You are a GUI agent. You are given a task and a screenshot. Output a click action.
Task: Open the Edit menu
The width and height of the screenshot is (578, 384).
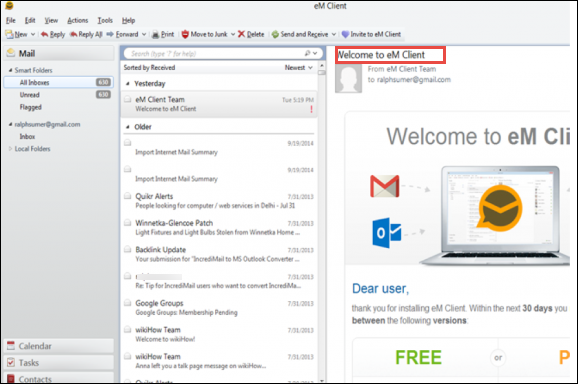click(30, 20)
